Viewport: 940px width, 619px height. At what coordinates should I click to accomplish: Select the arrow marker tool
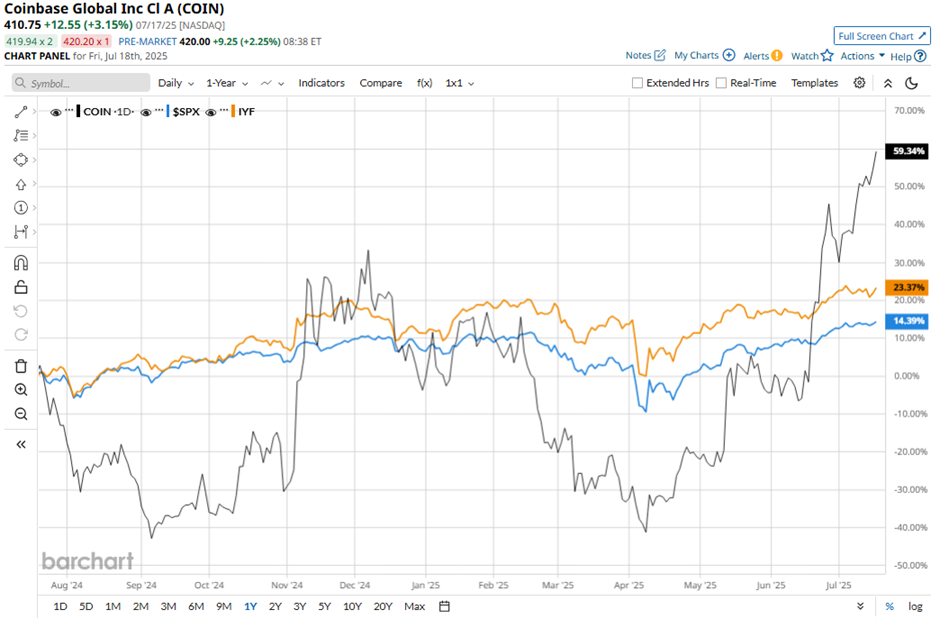20,184
